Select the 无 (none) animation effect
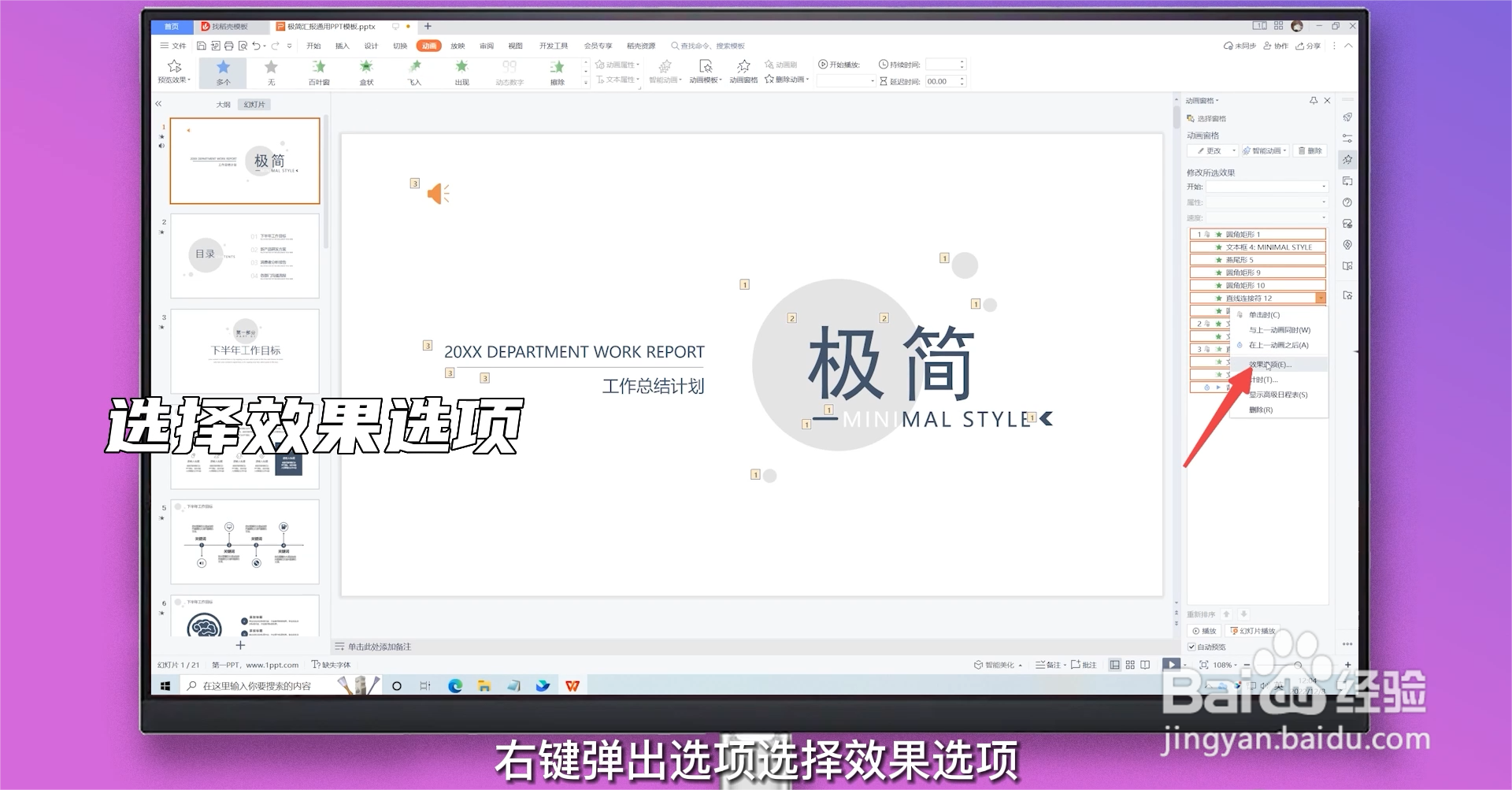Screen dimensions: 1512x790 click(271, 72)
